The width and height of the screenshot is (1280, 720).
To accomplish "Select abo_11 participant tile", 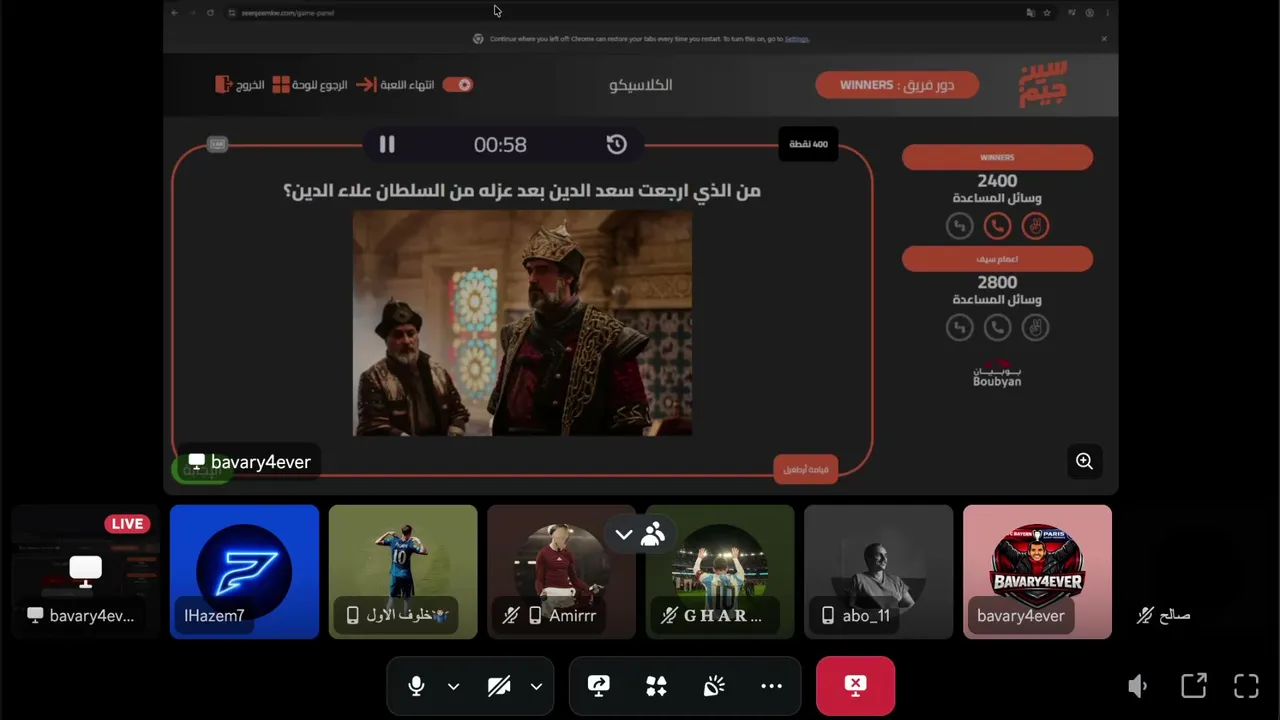I will pyautogui.click(x=879, y=572).
